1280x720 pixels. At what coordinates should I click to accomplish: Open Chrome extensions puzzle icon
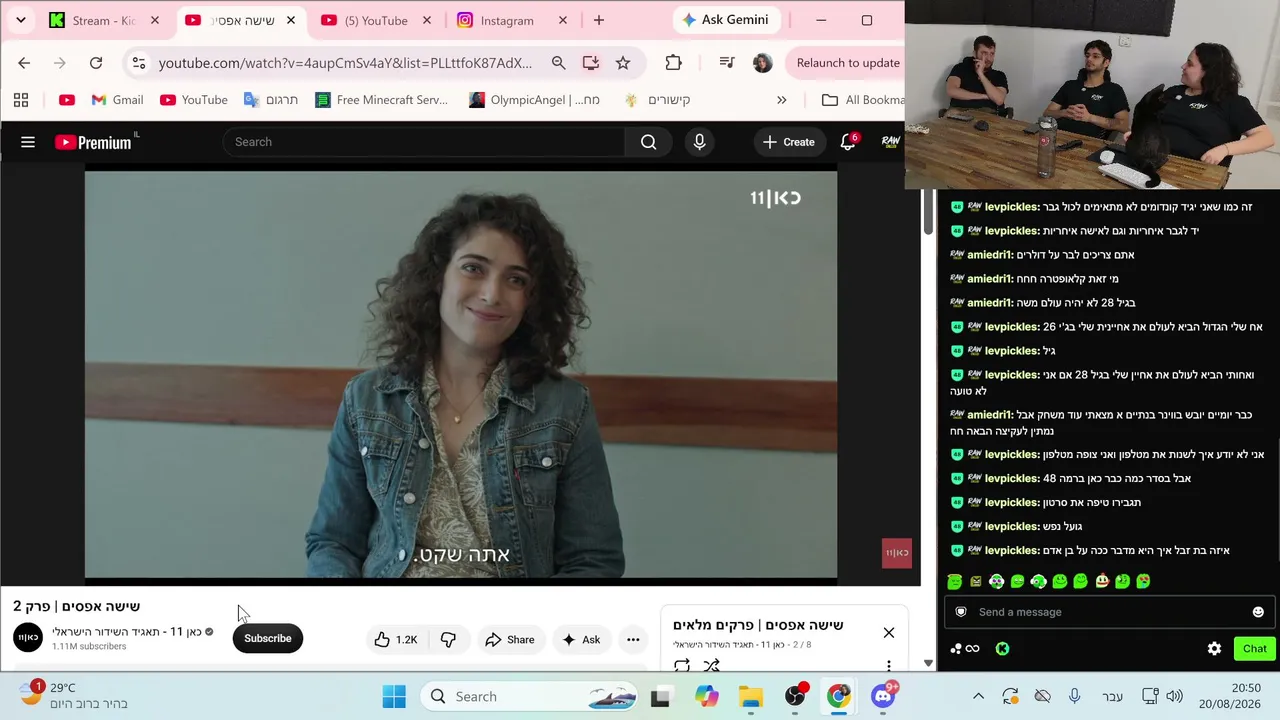673,63
